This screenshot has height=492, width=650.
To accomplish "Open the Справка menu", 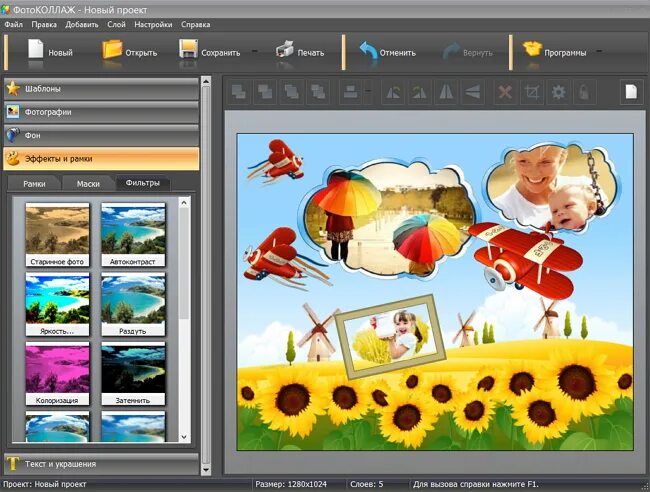I will (x=195, y=24).
